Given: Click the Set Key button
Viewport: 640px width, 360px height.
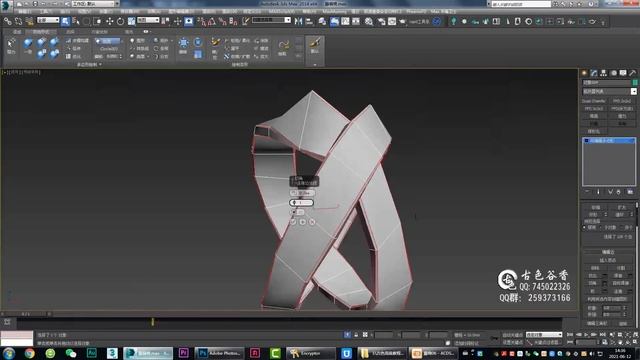Looking at the screenshot, I should (512, 342).
